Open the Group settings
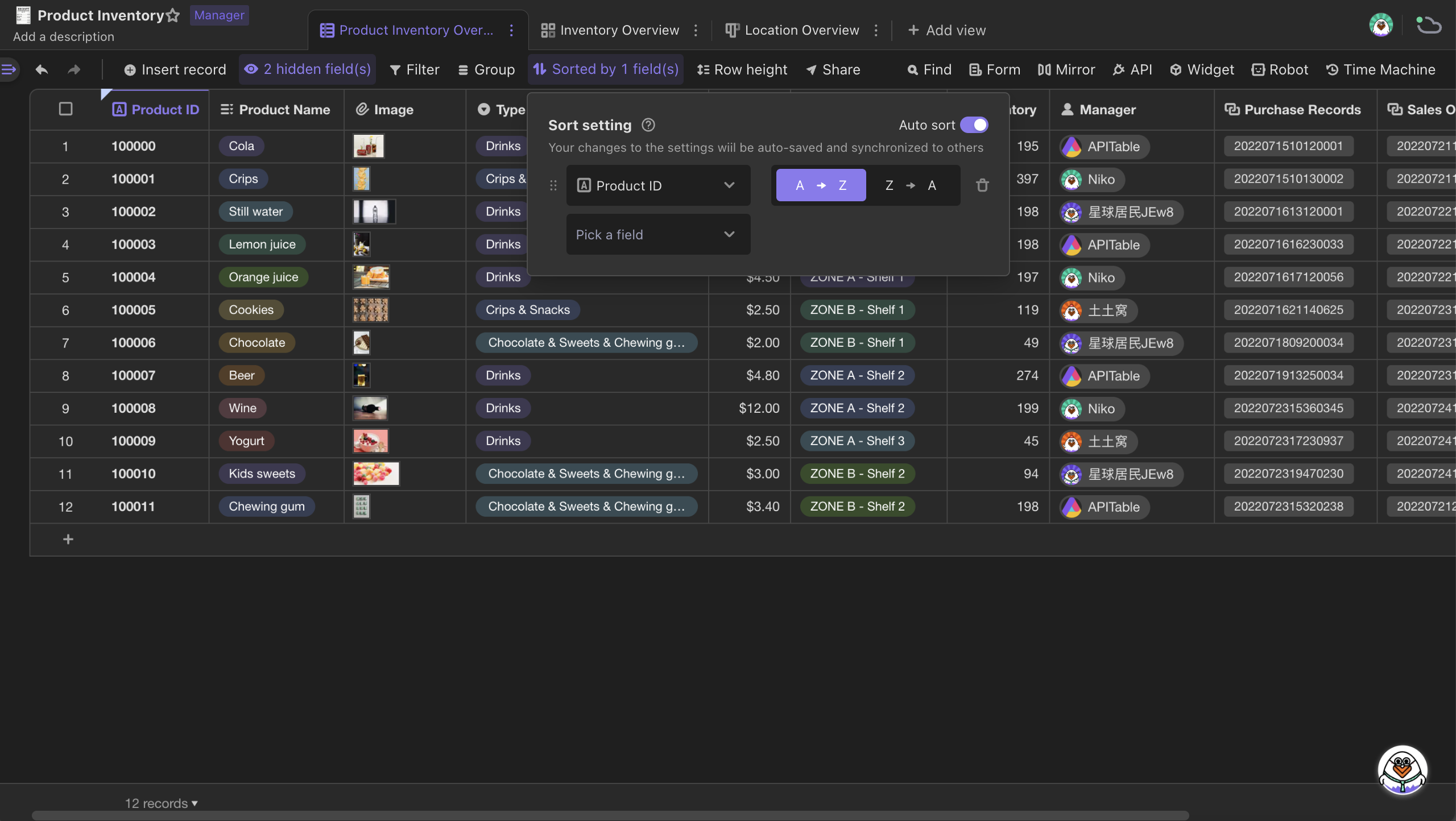This screenshot has height=821, width=1456. point(486,69)
